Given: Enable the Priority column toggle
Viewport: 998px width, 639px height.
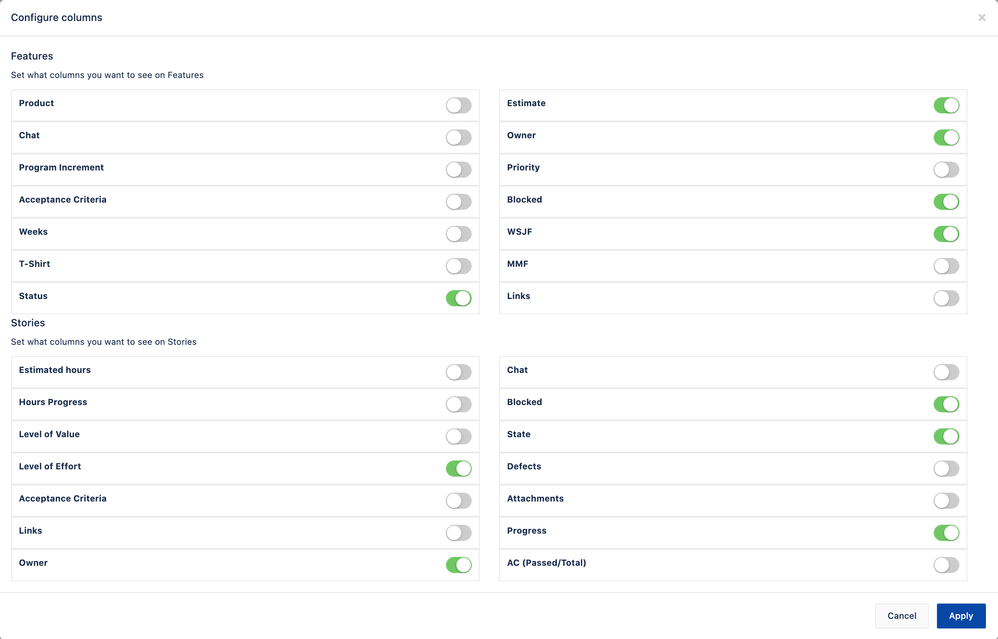Looking at the screenshot, I should [946, 169].
